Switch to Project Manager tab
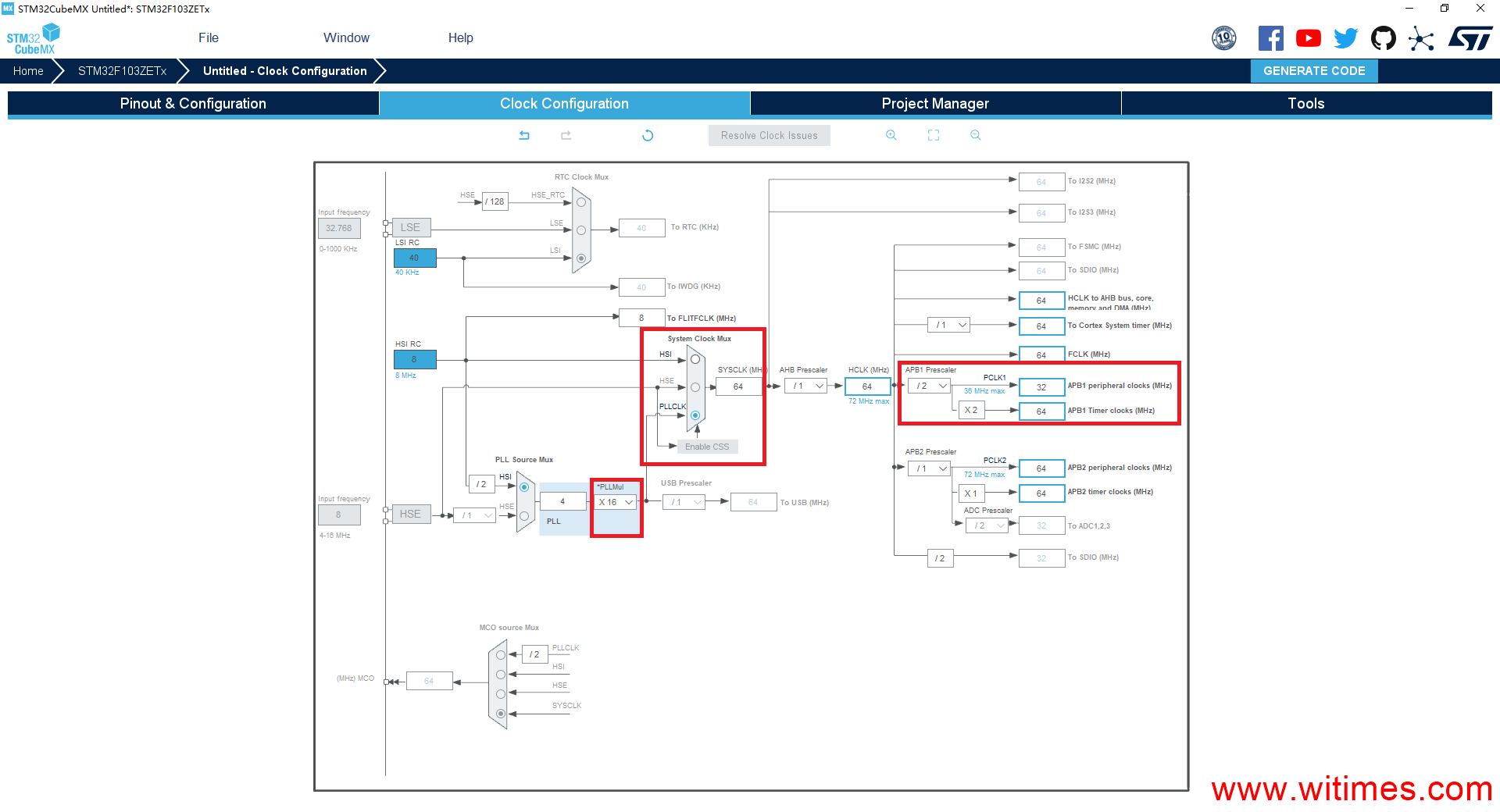This screenshot has width=1500, height=812. (x=935, y=103)
